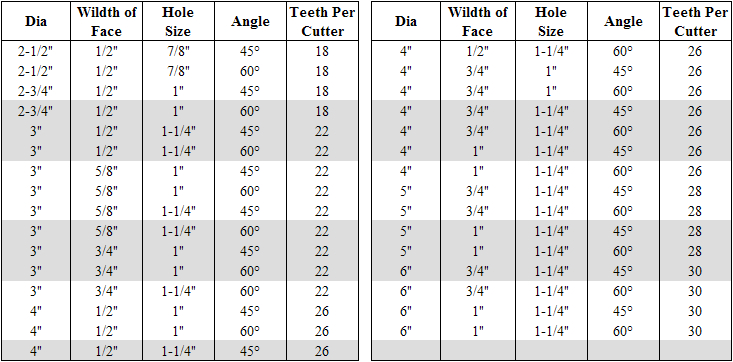Screen dimensions: 733x362
Task: Click the first 5/8" width of face cell
Action: point(107,171)
